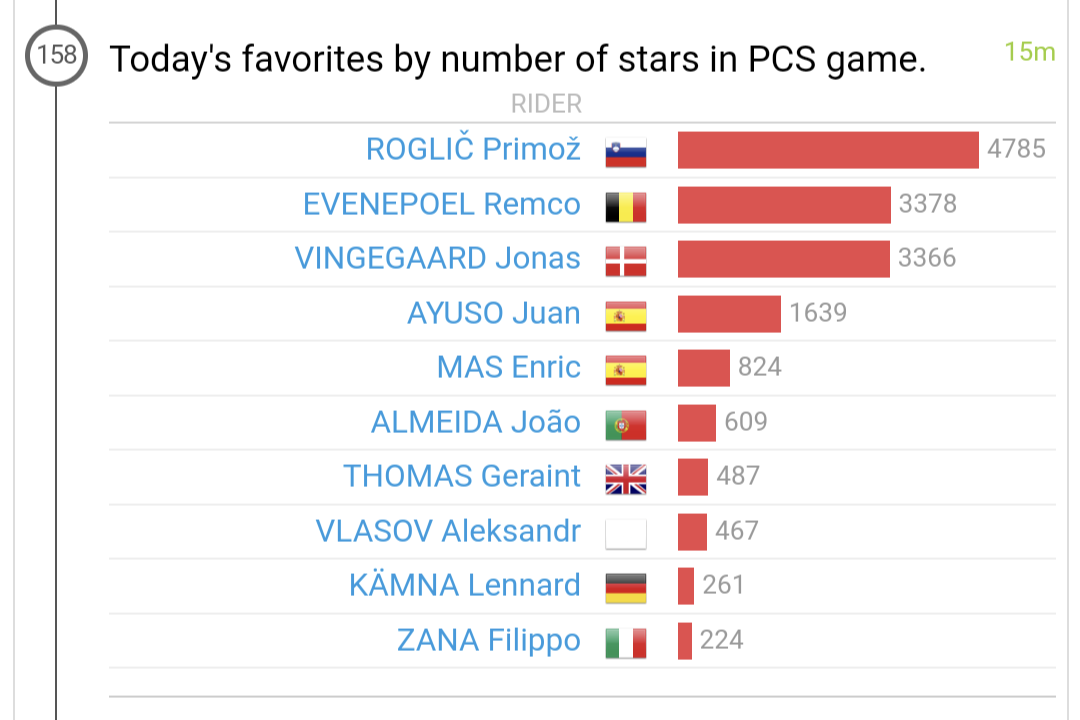Click the blank flag beside Vlasov

pyautogui.click(x=626, y=533)
